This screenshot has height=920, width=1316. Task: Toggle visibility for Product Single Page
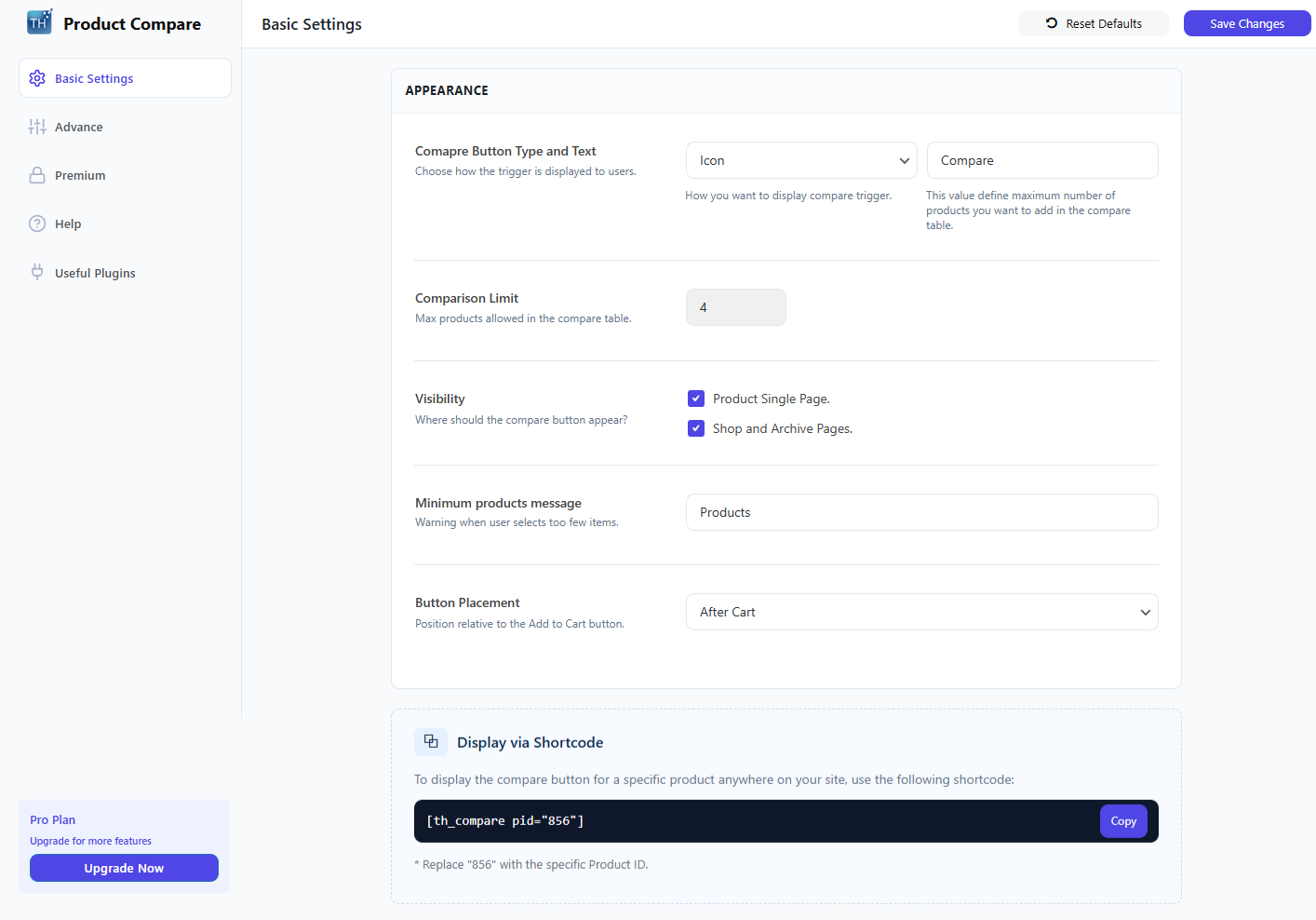tap(696, 398)
